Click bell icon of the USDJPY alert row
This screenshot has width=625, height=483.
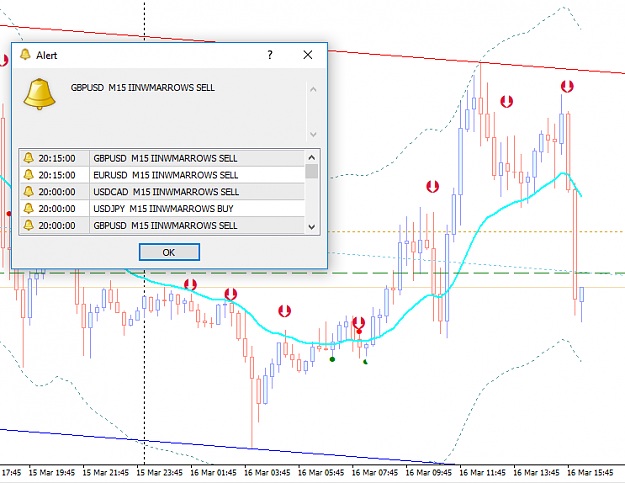[28, 208]
